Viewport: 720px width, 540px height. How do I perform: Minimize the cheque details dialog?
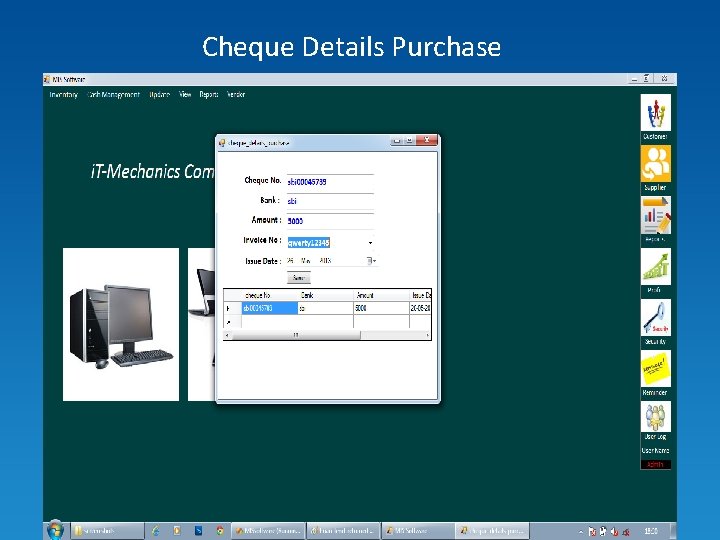tap(397, 141)
